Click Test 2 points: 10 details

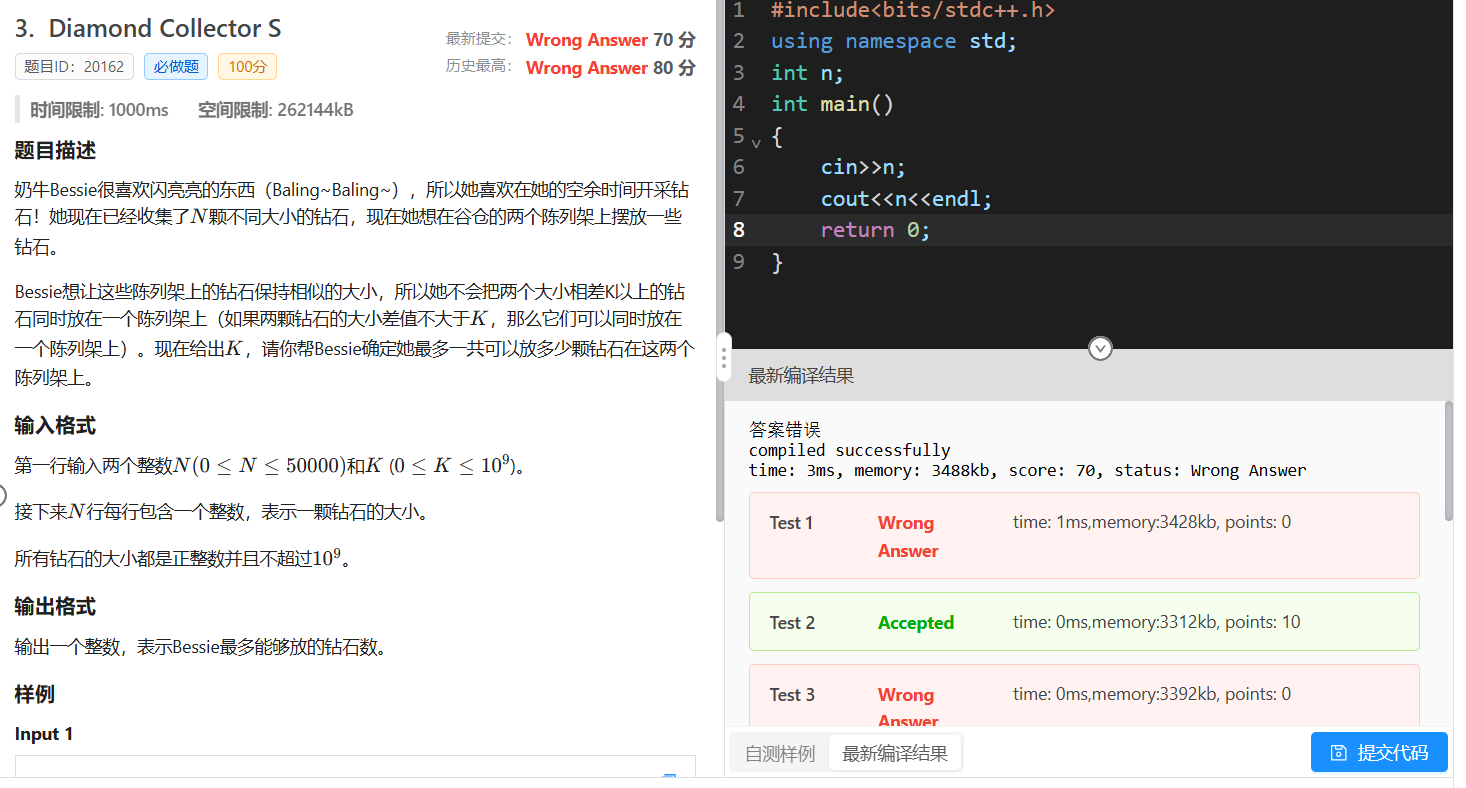(1157, 622)
